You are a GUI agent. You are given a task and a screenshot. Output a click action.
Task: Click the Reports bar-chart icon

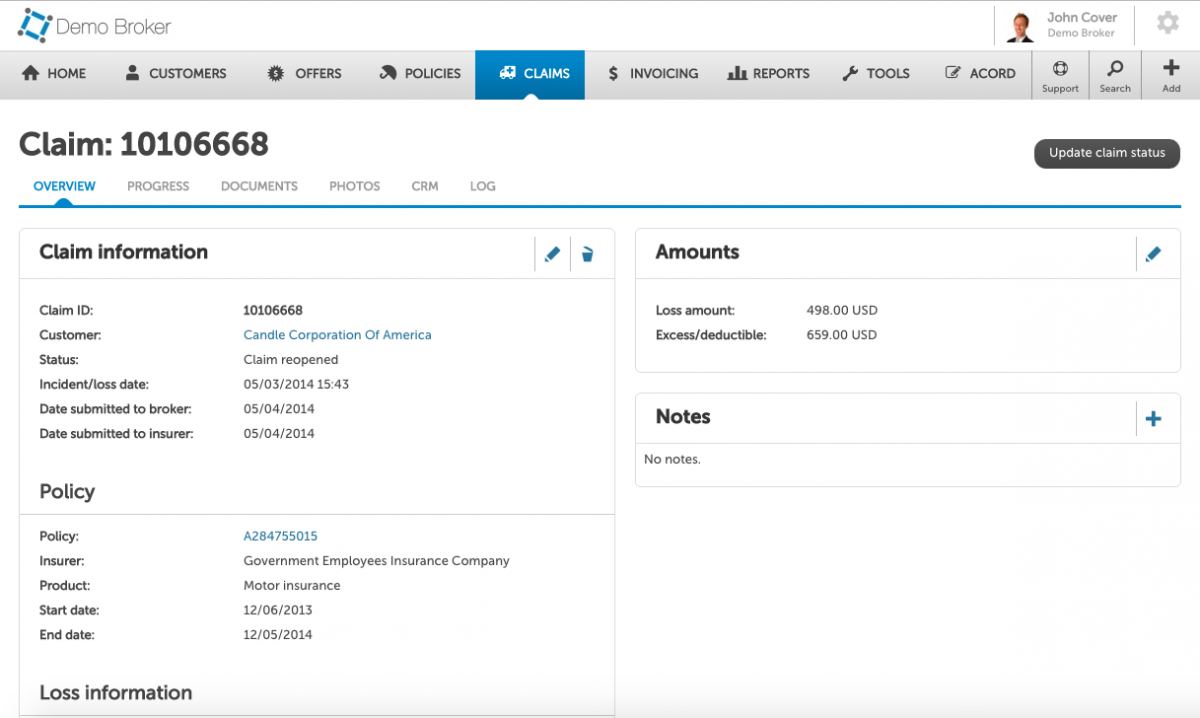(737, 73)
